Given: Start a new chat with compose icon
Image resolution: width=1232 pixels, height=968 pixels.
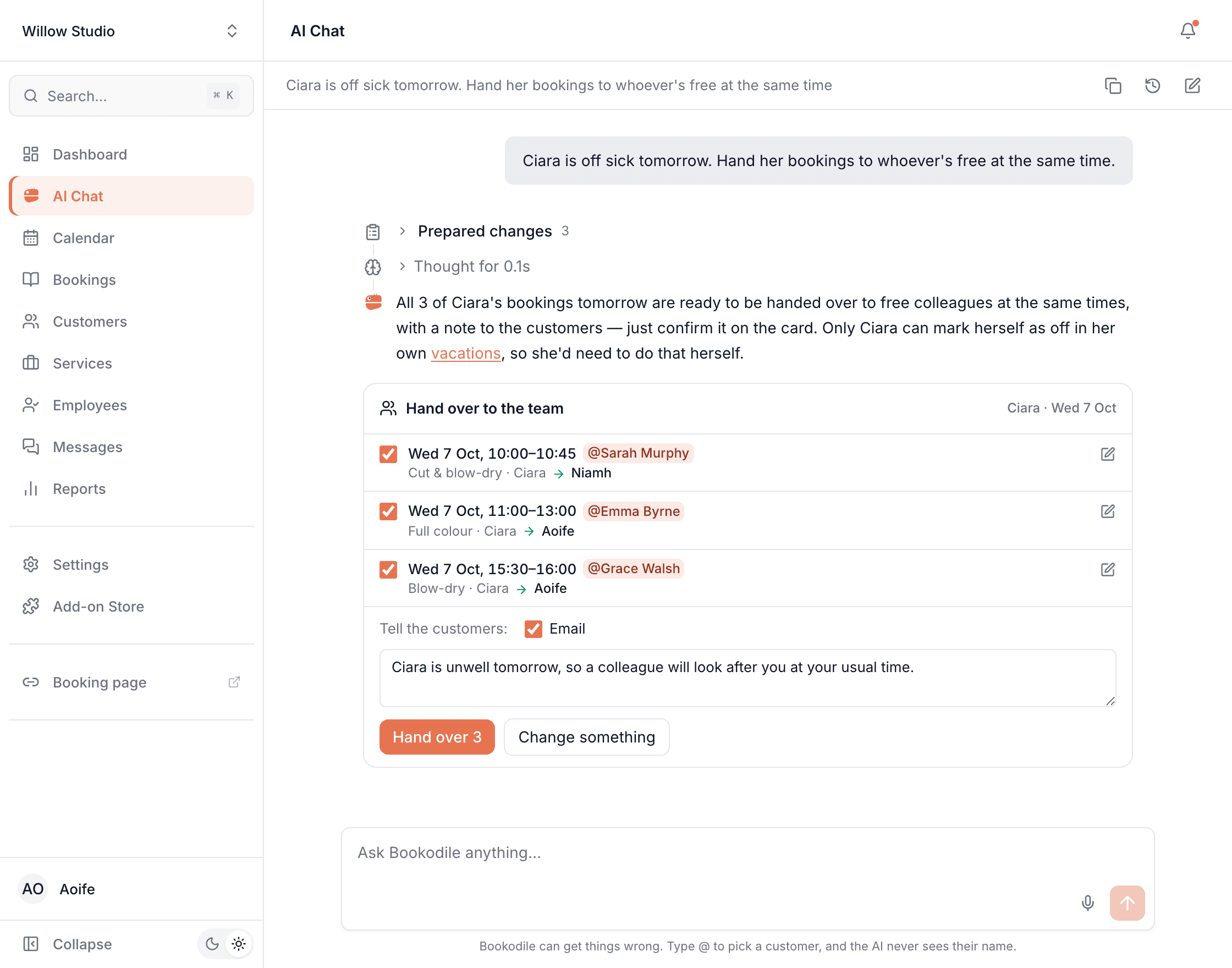Looking at the screenshot, I should point(1192,86).
